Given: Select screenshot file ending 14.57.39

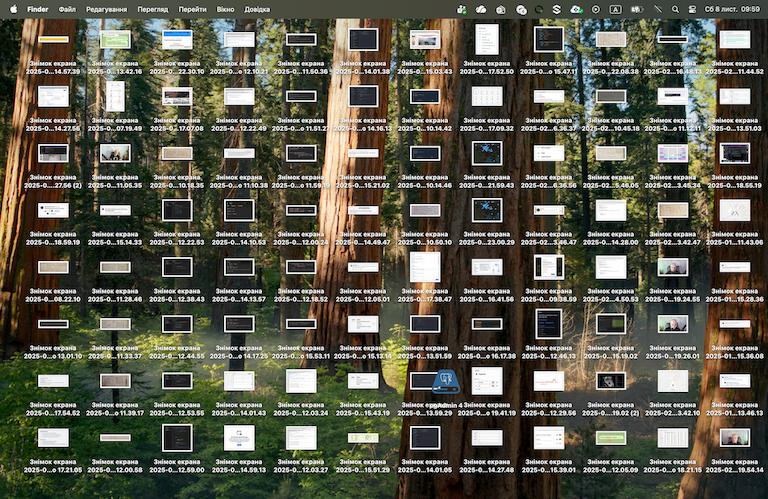Looking at the screenshot, I should [x=53, y=40].
